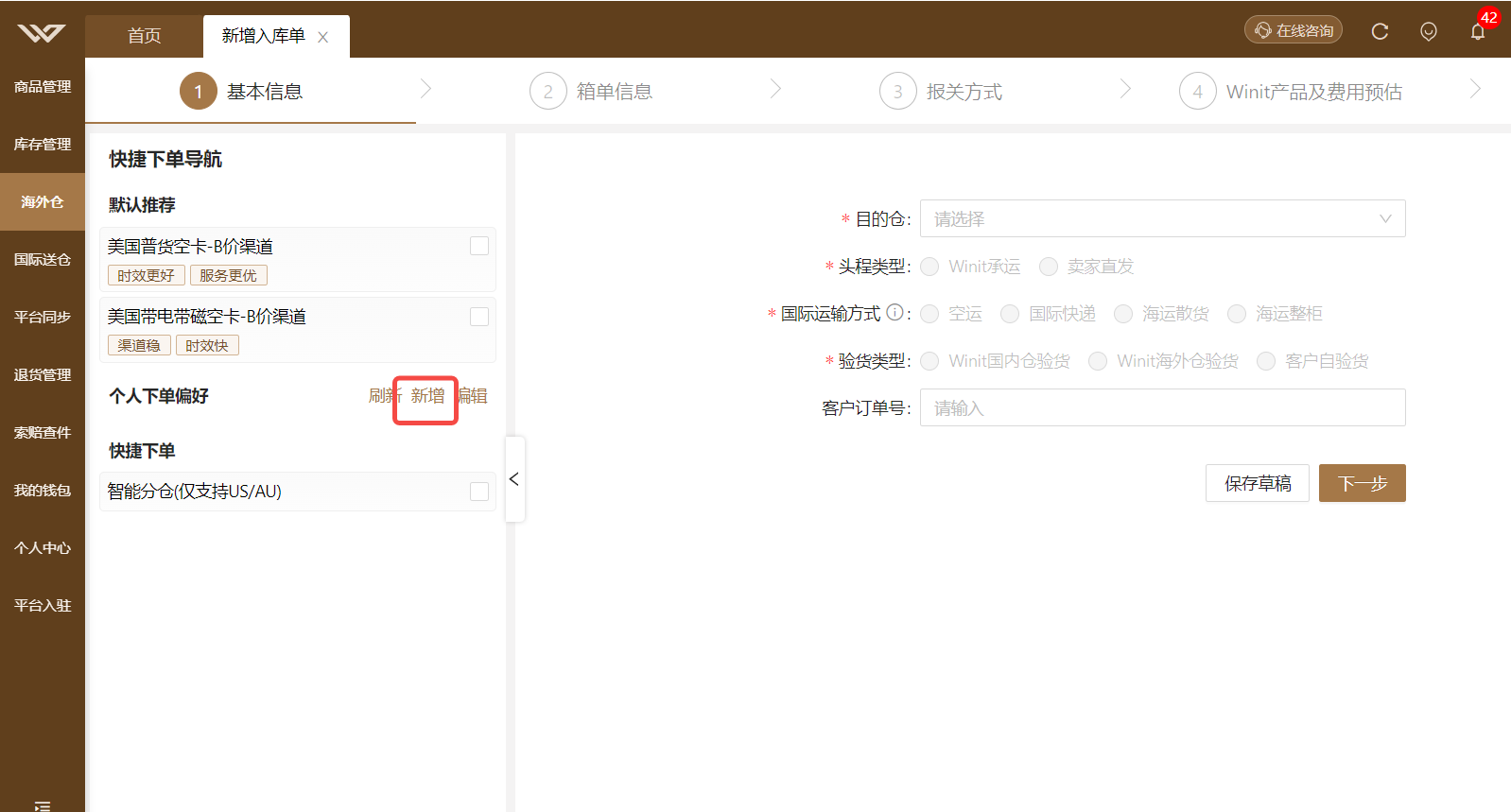This screenshot has width=1511, height=812.
Task: Switch to 首页 tab
Action: (144, 36)
